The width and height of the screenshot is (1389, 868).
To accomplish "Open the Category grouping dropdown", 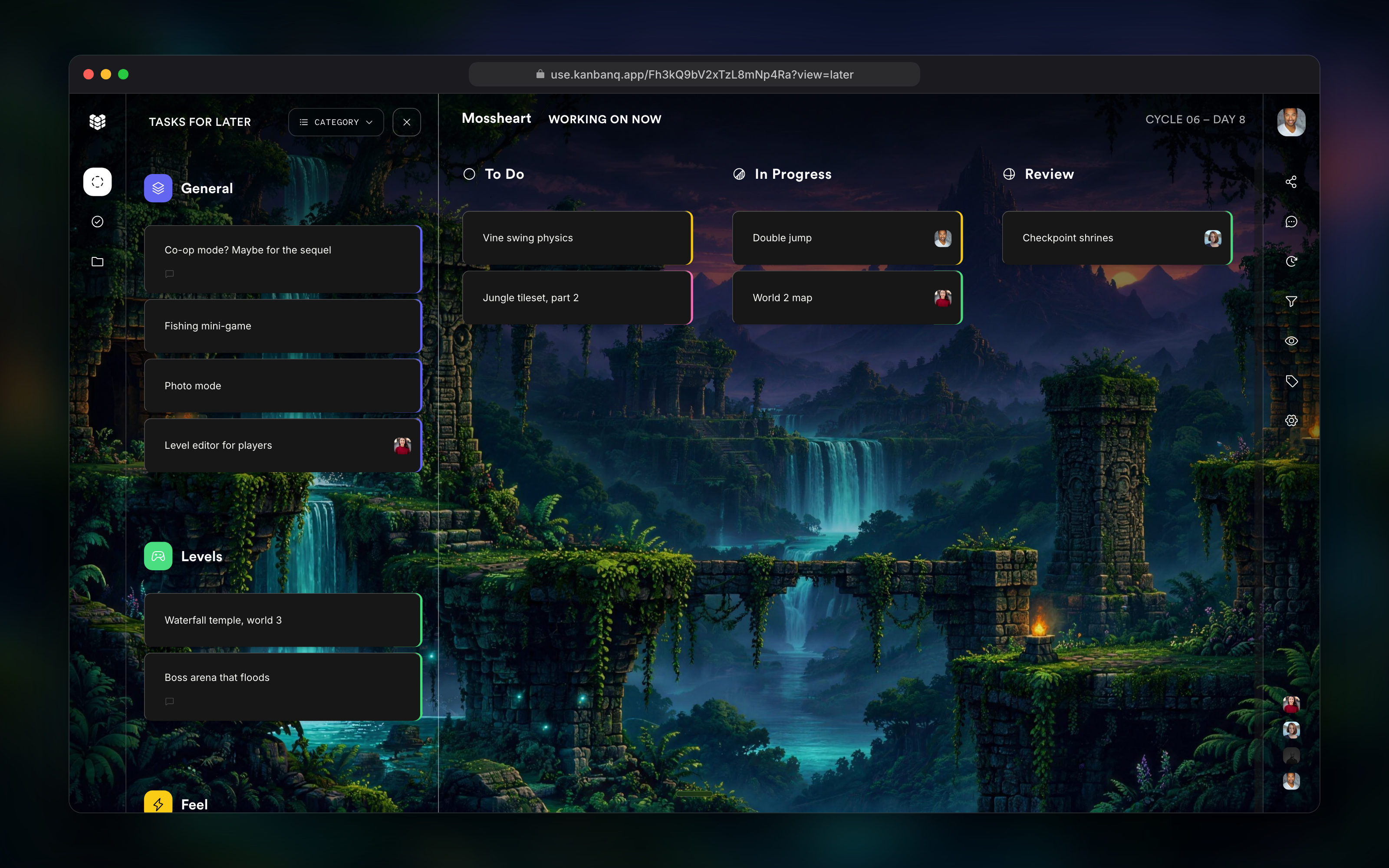I will [x=336, y=122].
